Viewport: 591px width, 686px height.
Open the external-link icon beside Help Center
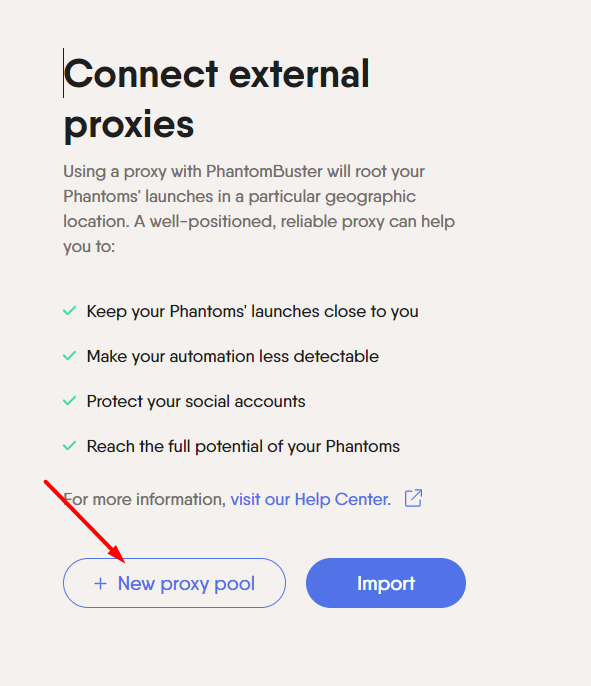point(413,498)
